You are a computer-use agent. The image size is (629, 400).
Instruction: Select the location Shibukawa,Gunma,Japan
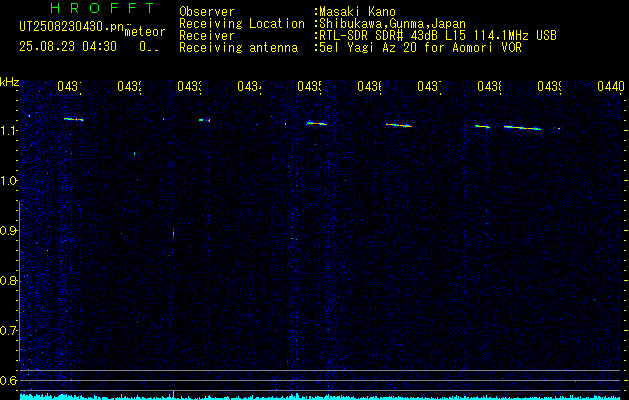click(x=392, y=24)
